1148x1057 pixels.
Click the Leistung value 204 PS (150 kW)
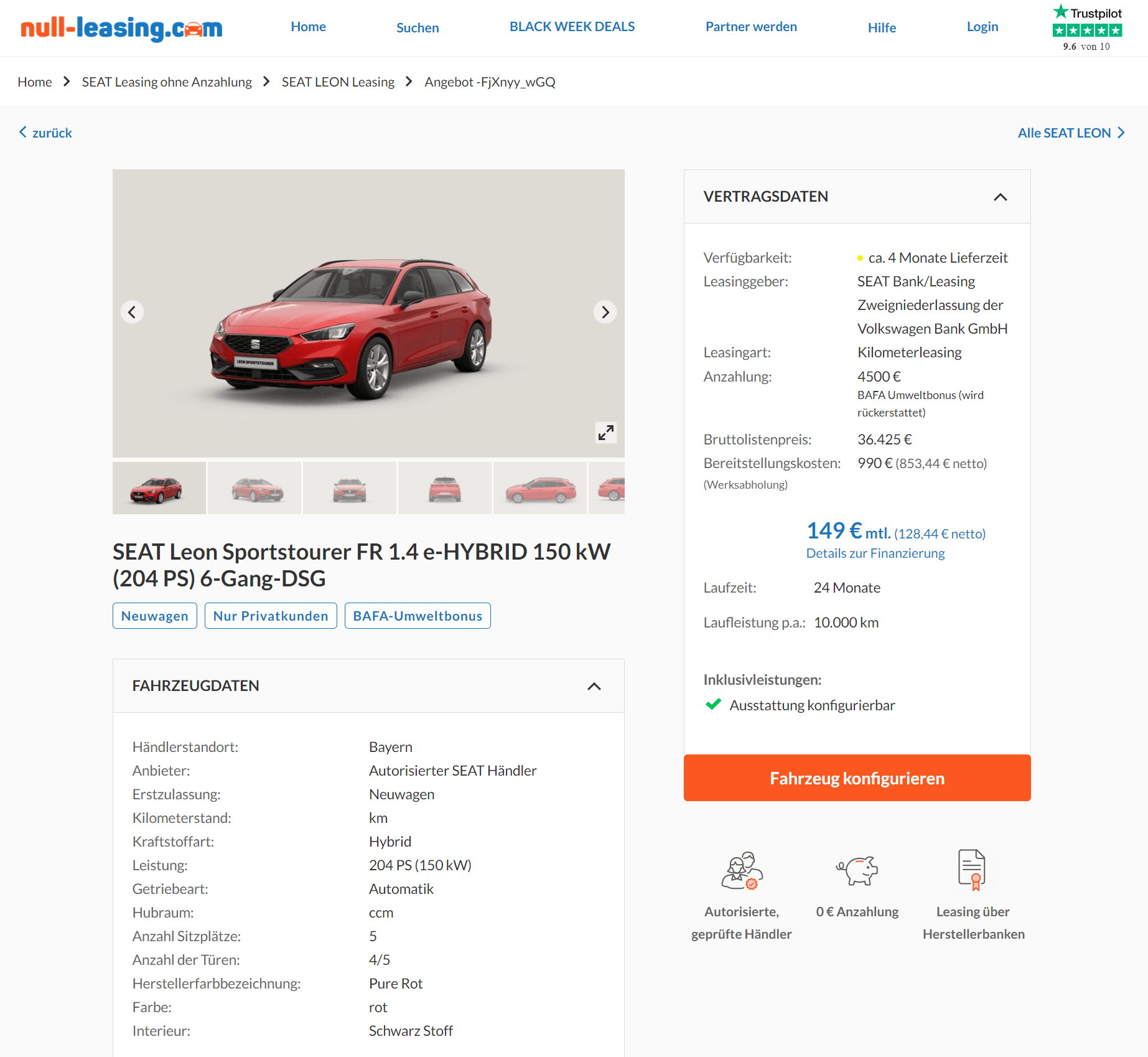(x=420, y=865)
